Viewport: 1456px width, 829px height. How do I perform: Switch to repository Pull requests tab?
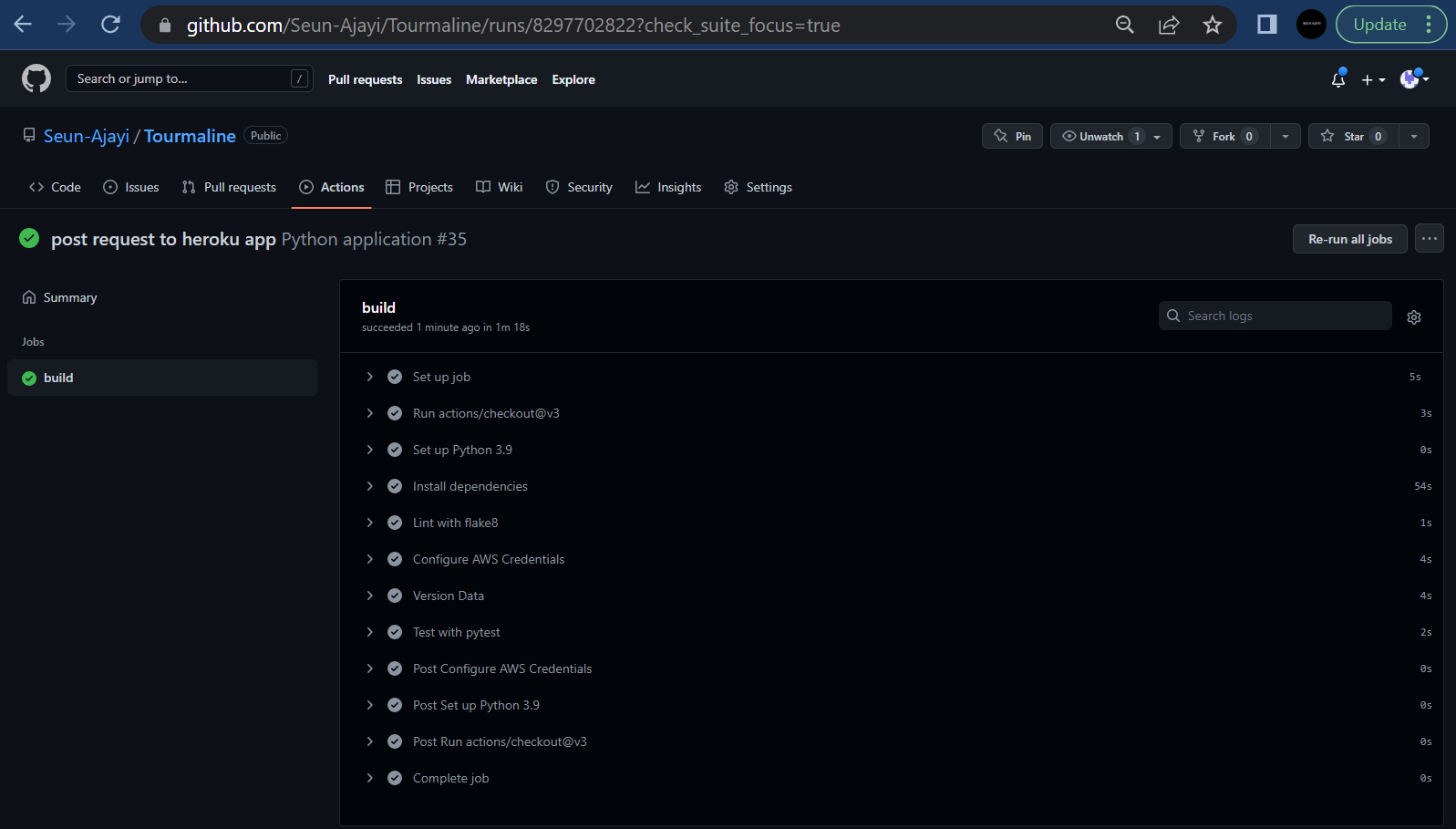coord(229,187)
